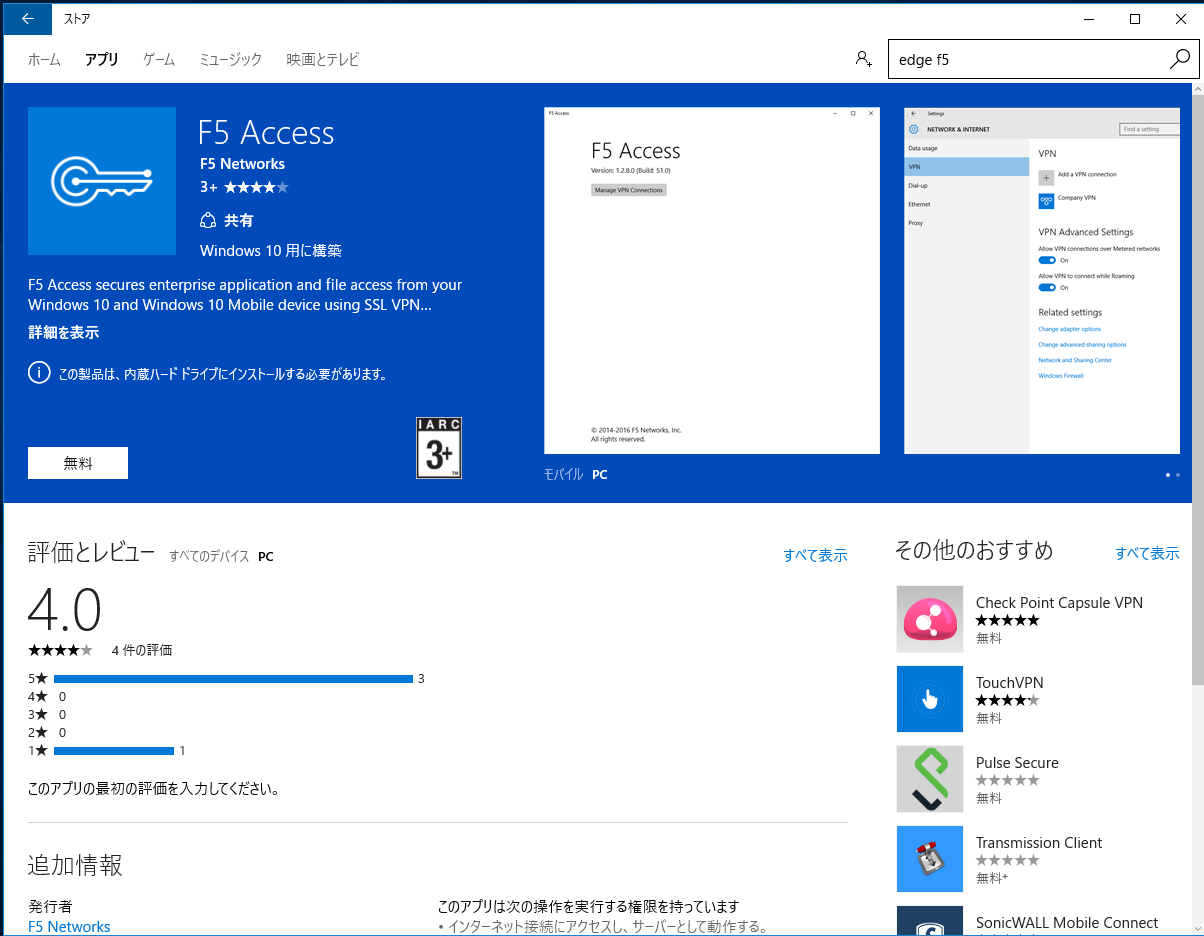
Task: Select モバイル screenshot filter
Action: (x=563, y=474)
